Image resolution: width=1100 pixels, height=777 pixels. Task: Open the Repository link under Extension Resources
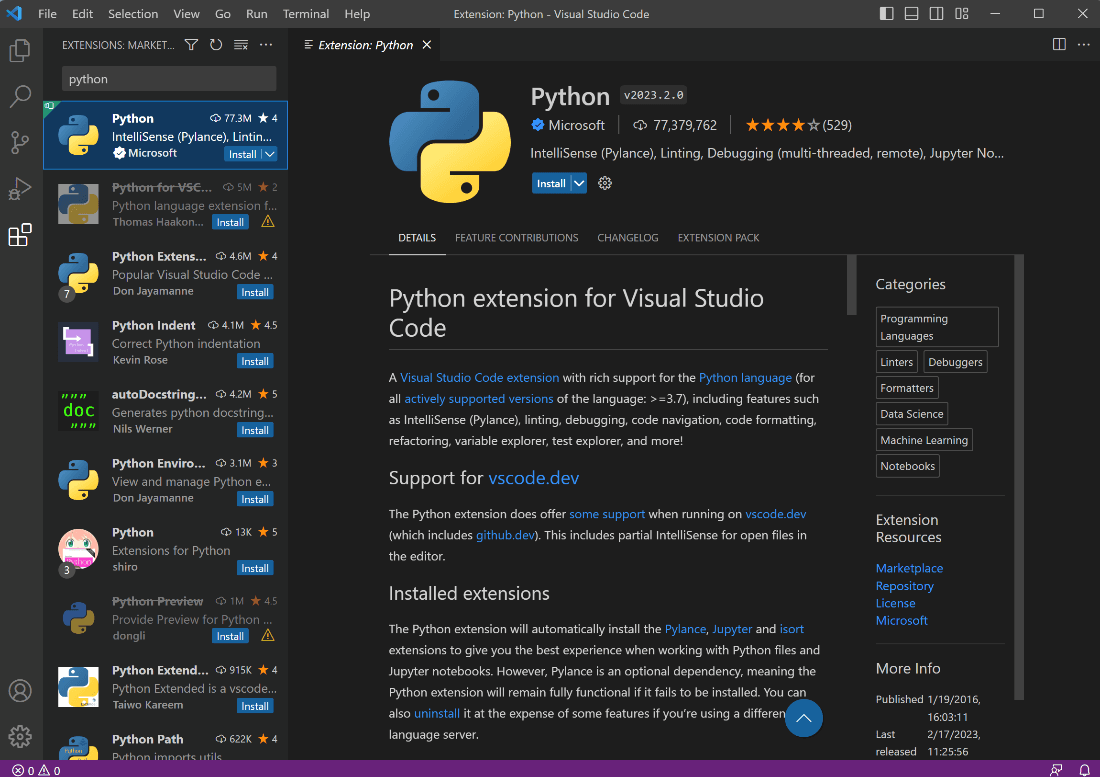904,586
